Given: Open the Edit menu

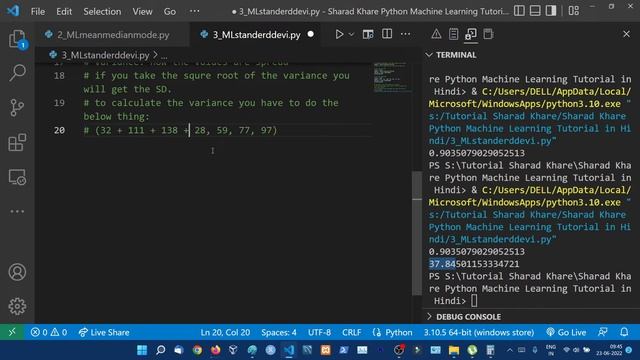Looking at the screenshot, I should [x=64, y=11].
